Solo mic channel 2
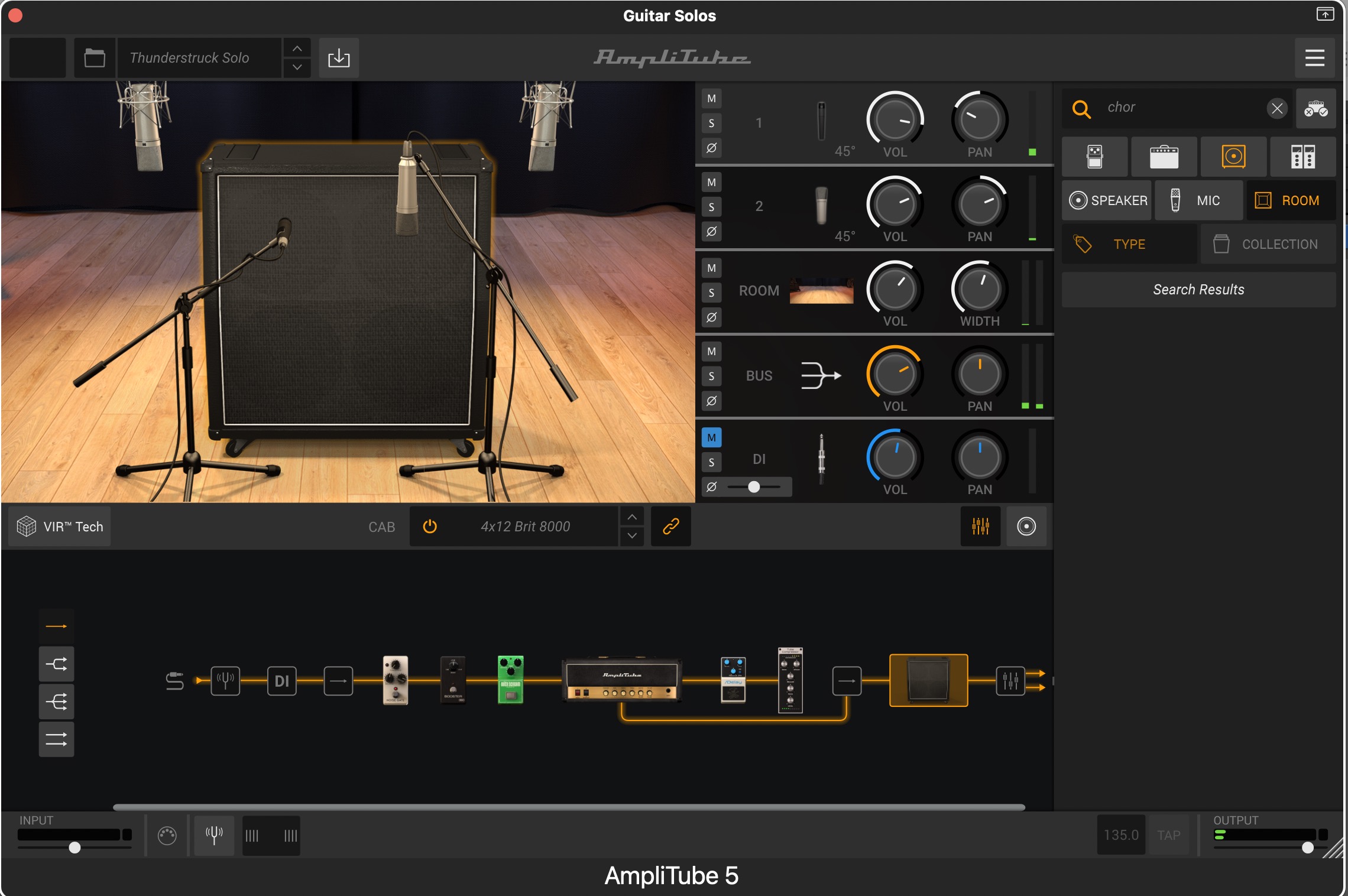Screen dimensions: 1348x896 tap(712, 207)
